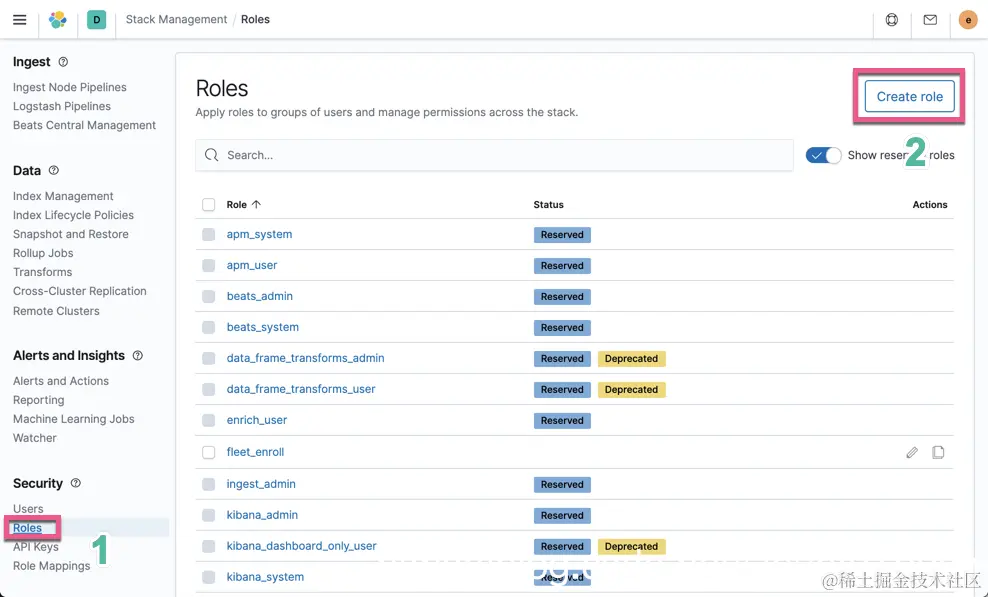Select all roles with header checkbox
Screen dimensions: 988x597
click(x=209, y=204)
